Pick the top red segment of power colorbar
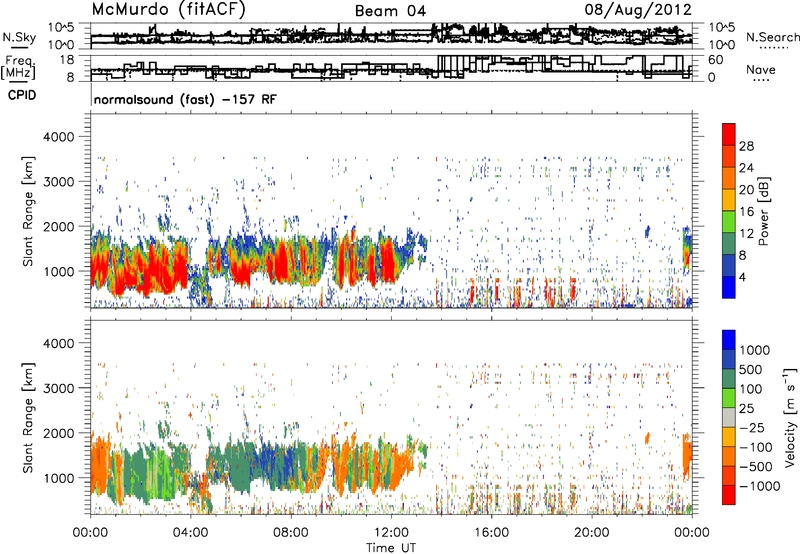This screenshot has width=800, height=554. pos(729,134)
